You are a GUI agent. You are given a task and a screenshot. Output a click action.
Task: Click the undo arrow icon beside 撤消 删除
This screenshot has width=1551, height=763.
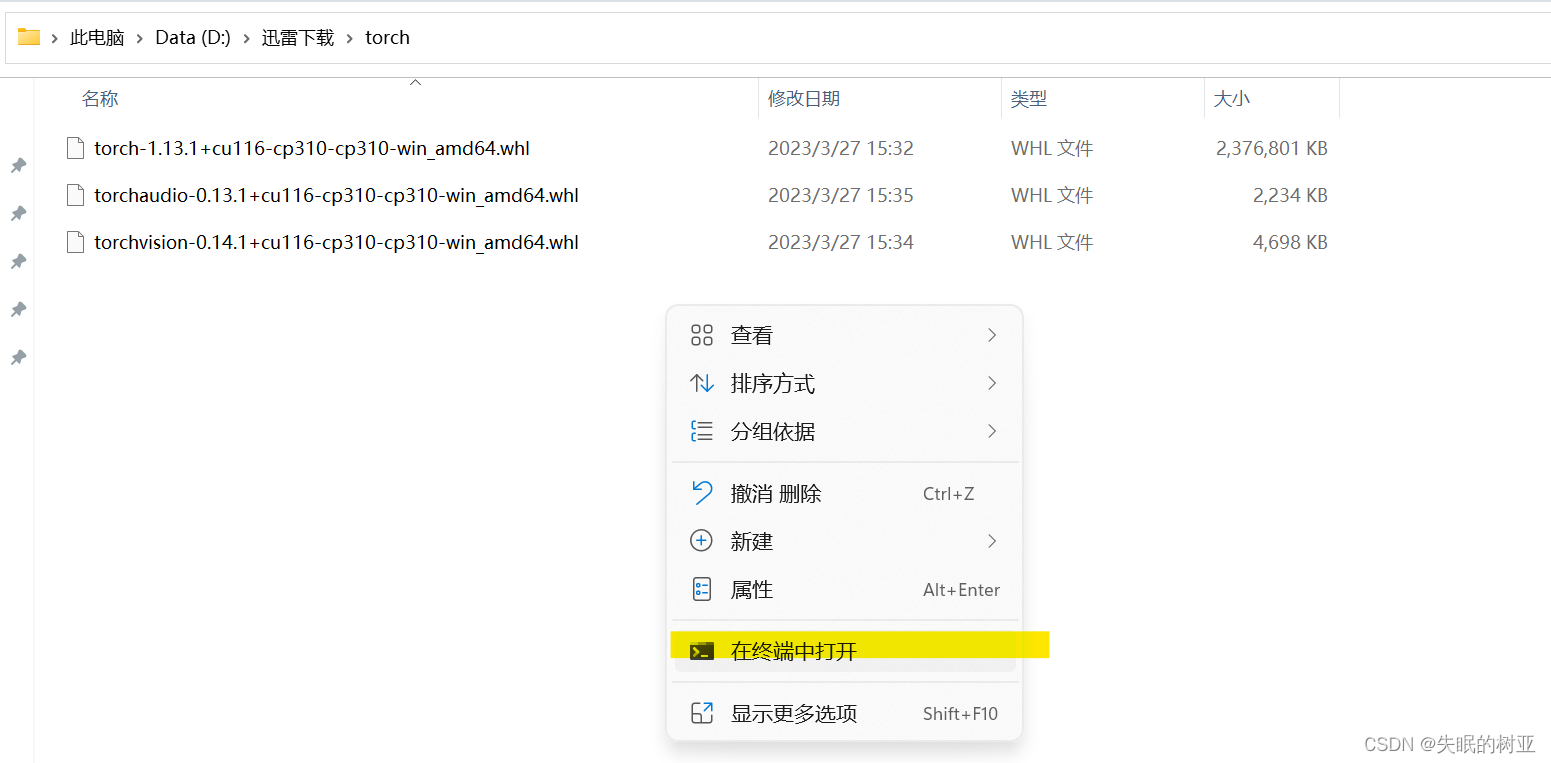702,493
